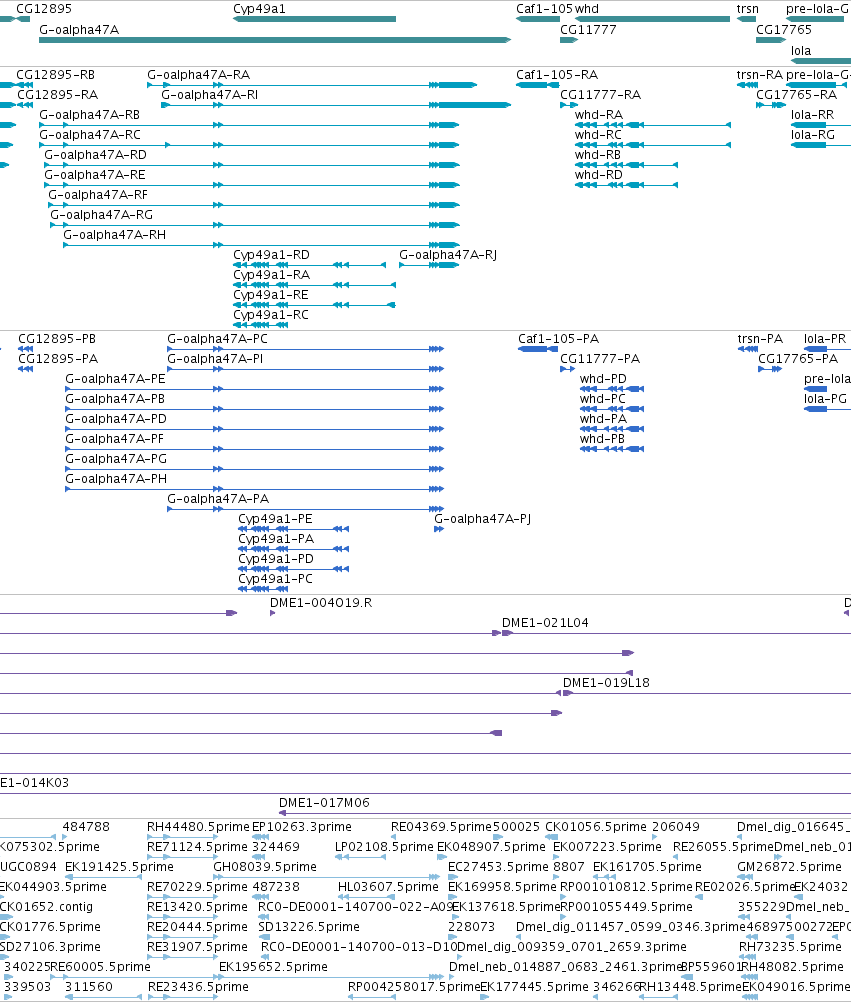
Task: Click G-oalpha47A-PF protein label
Action: [x=114, y=438]
